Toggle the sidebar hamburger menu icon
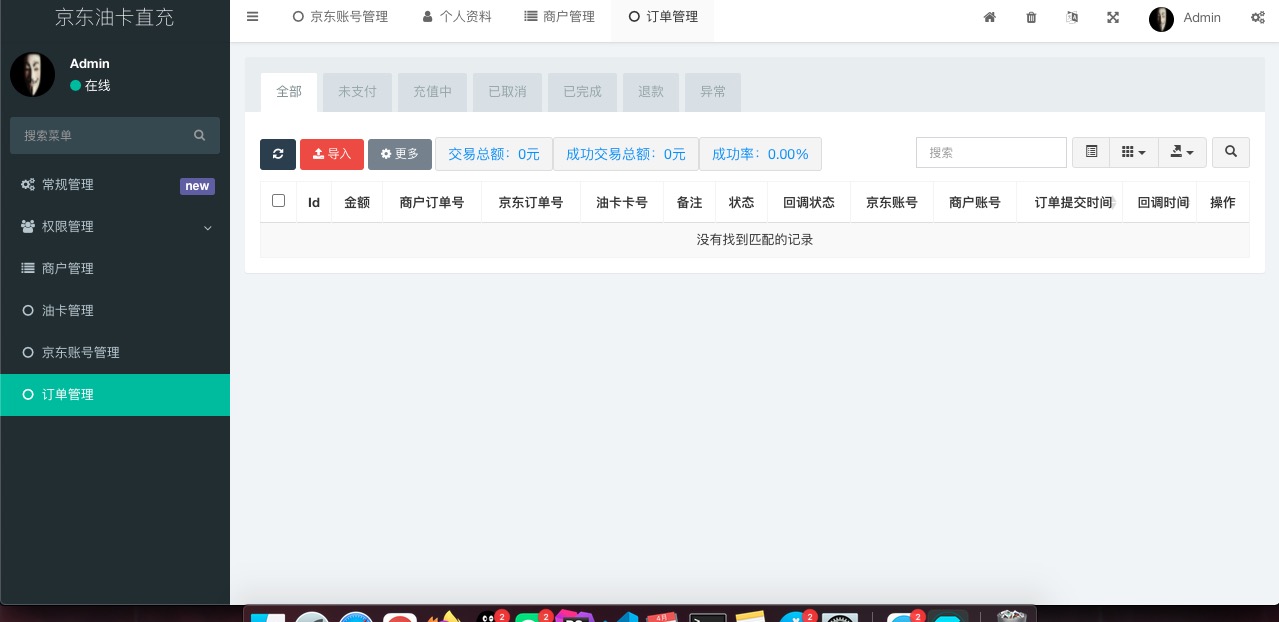 coord(252,16)
